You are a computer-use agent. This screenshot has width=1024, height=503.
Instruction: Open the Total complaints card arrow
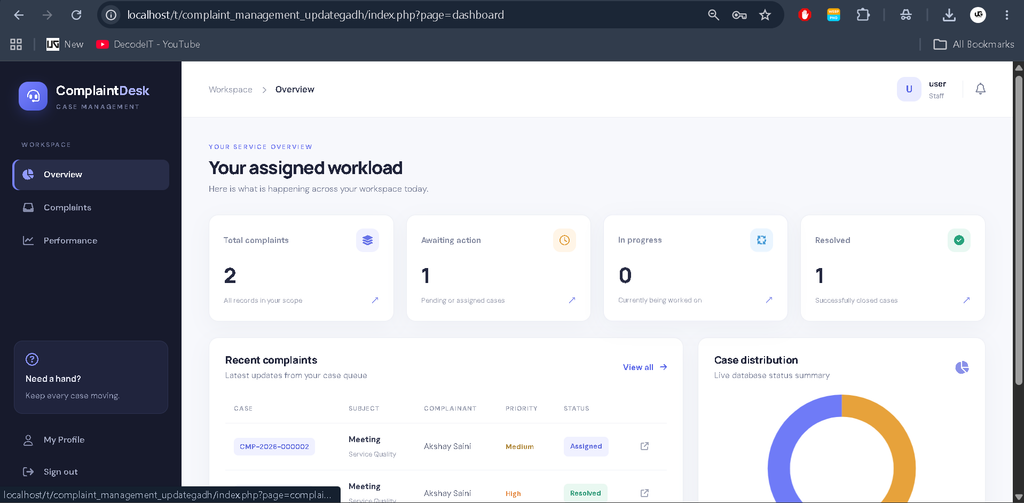(x=375, y=300)
